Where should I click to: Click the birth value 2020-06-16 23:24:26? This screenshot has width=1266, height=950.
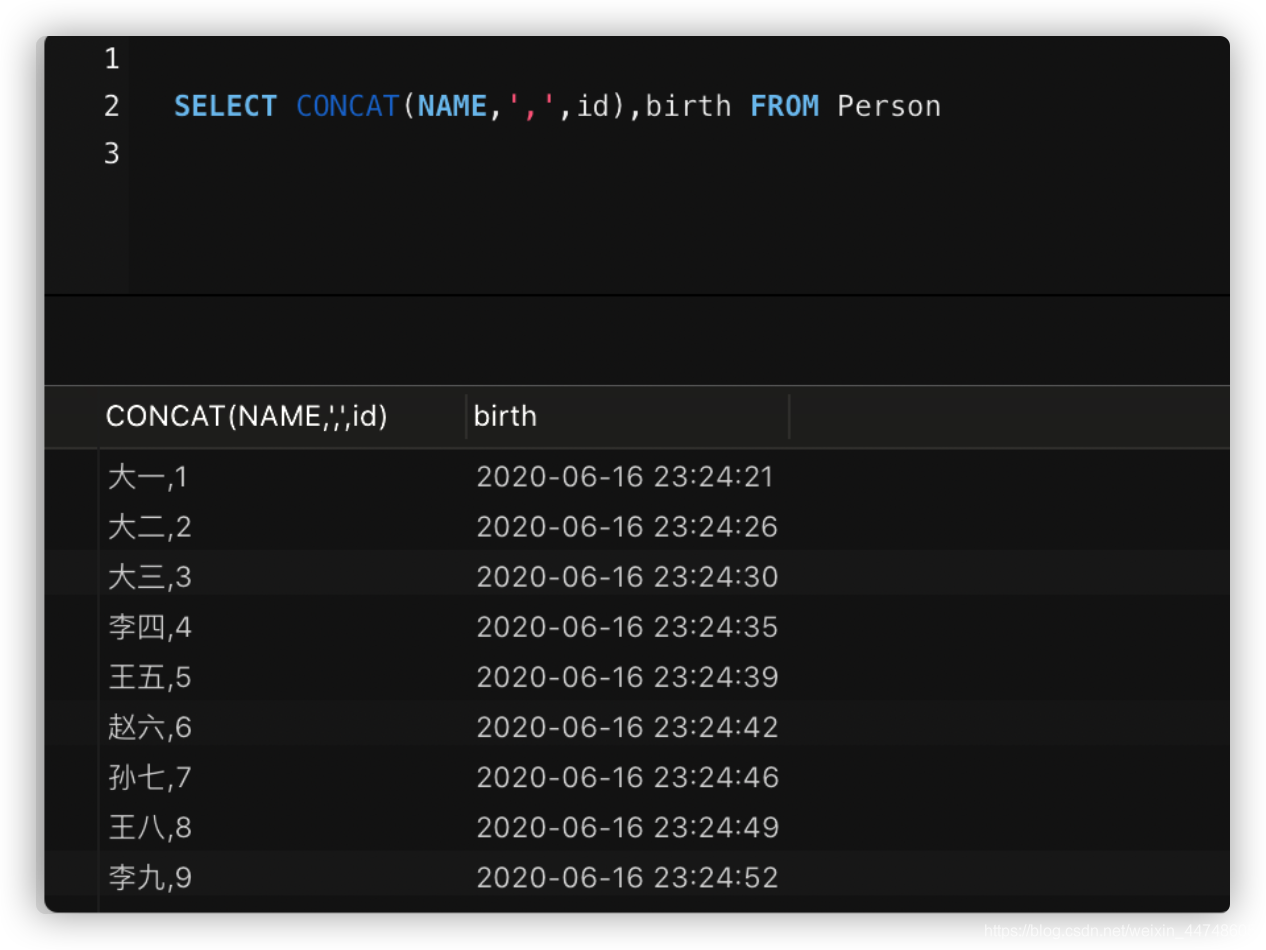[627, 527]
